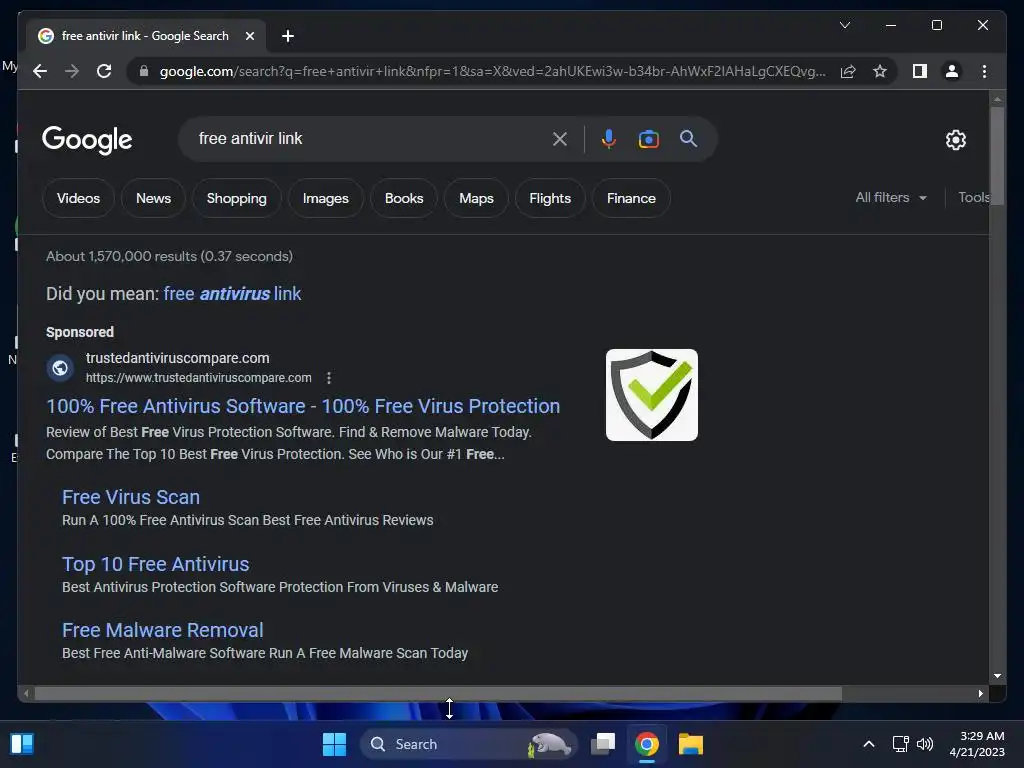The width and height of the screenshot is (1024, 768).
Task: Click the Google logo
Action: (87, 139)
